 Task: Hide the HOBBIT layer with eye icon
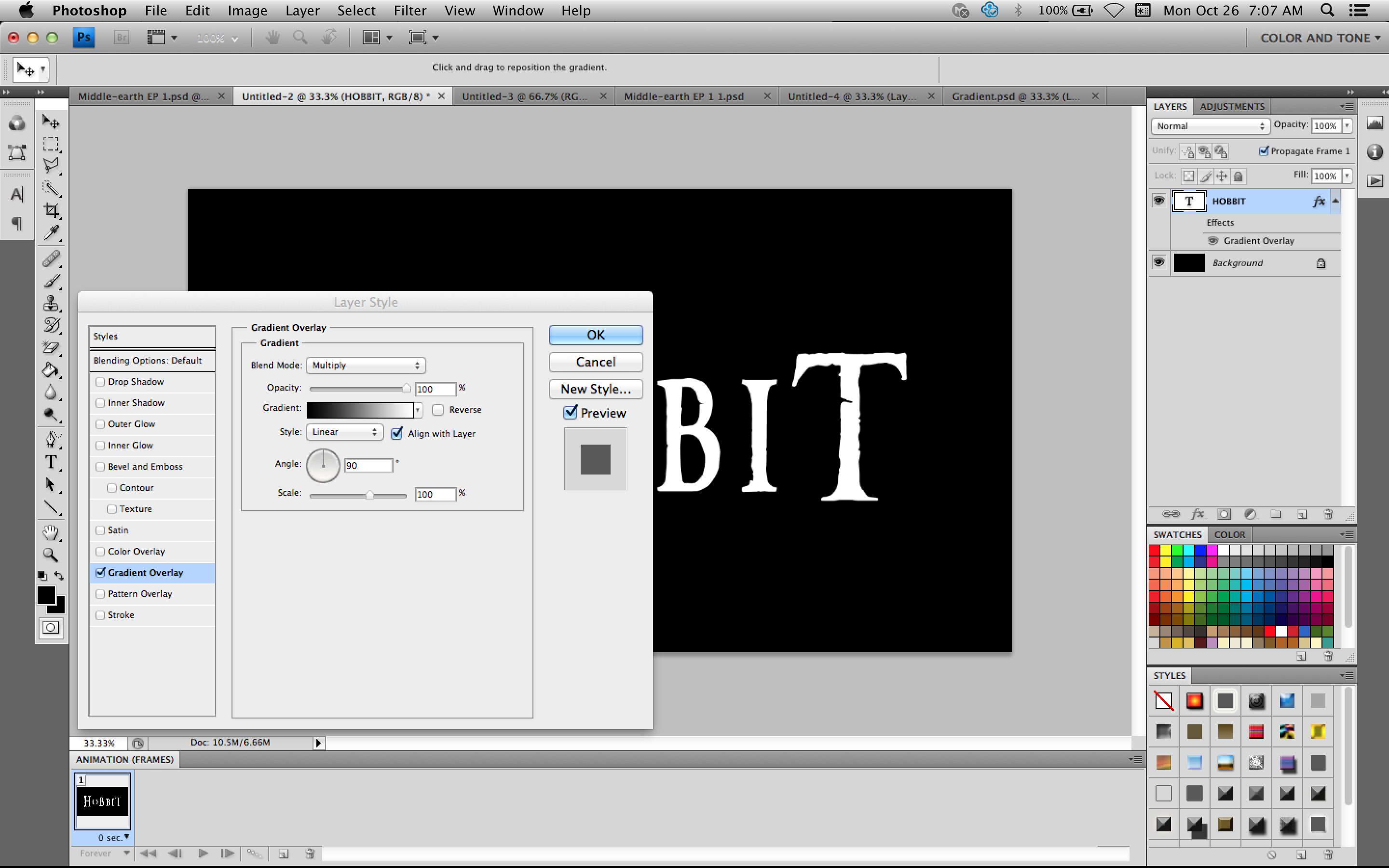[1159, 201]
